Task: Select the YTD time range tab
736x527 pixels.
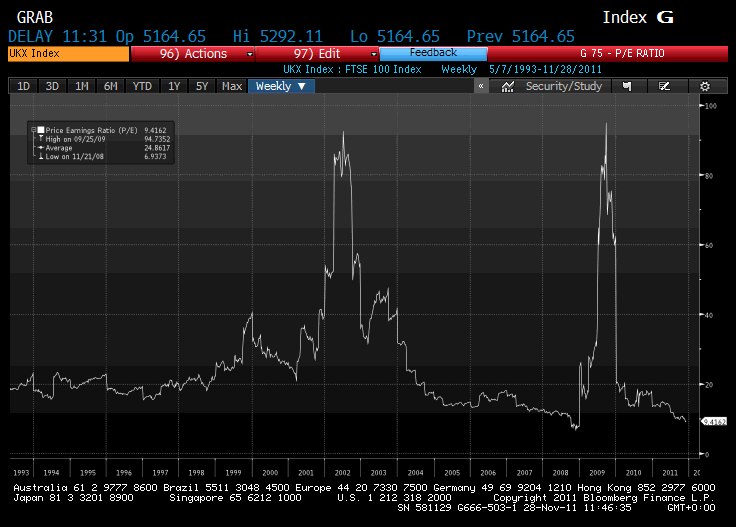Action: [143, 86]
